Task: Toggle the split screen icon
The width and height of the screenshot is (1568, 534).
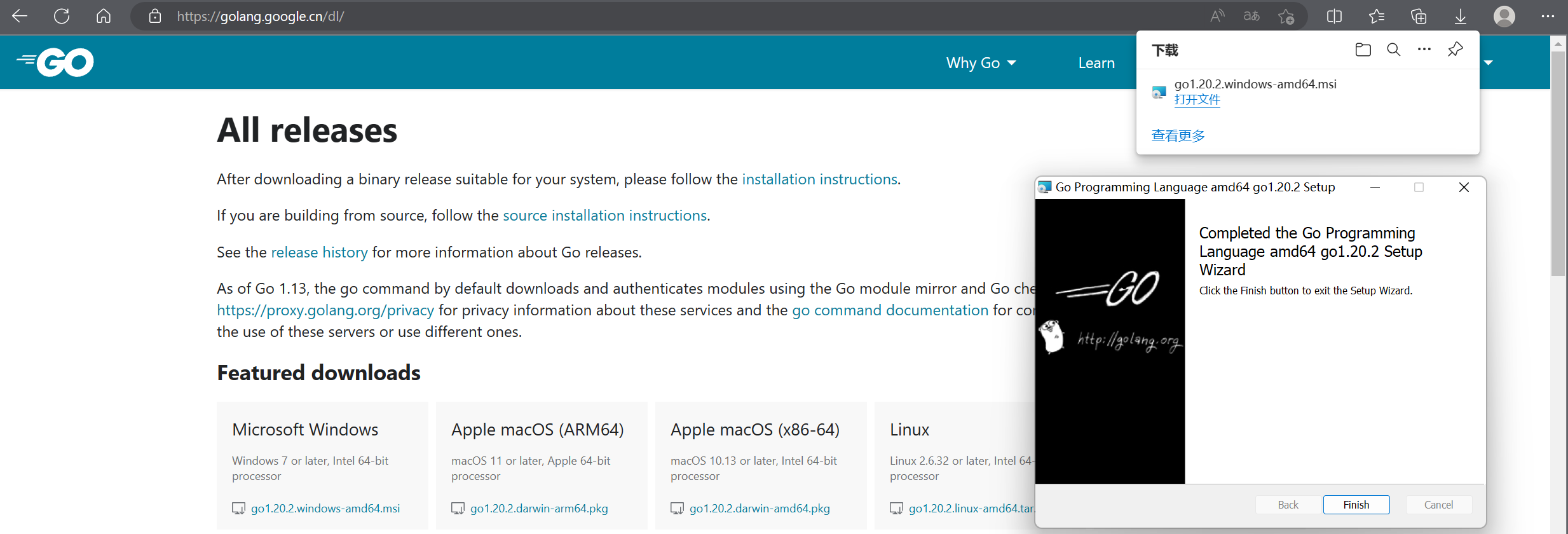Action: point(1335,16)
